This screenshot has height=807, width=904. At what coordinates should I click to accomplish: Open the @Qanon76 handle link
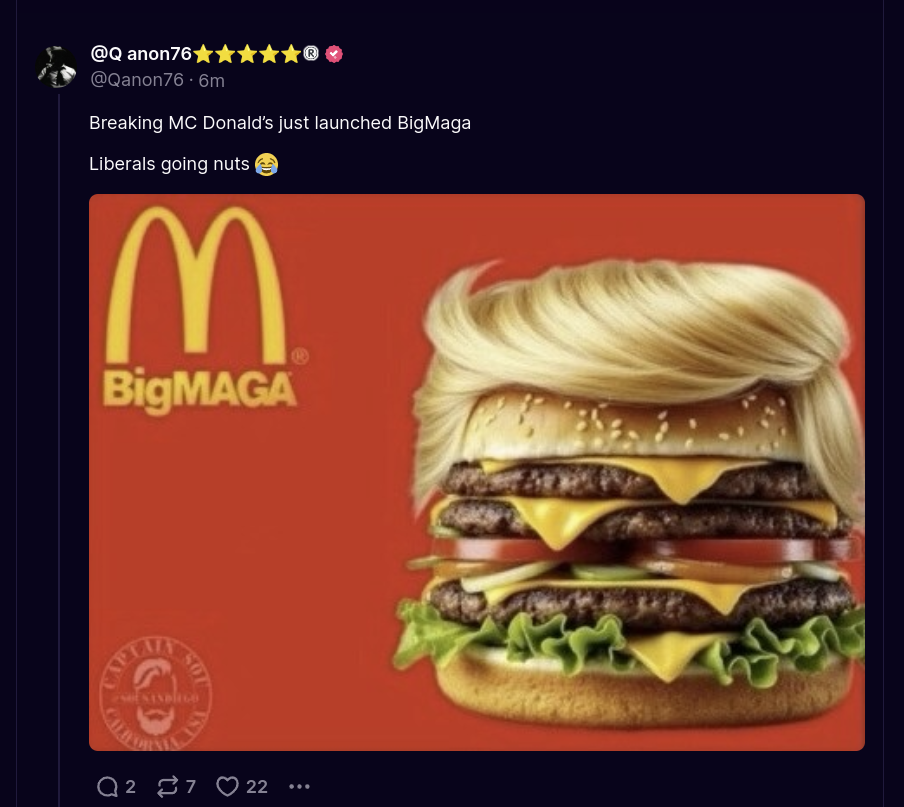[137, 80]
